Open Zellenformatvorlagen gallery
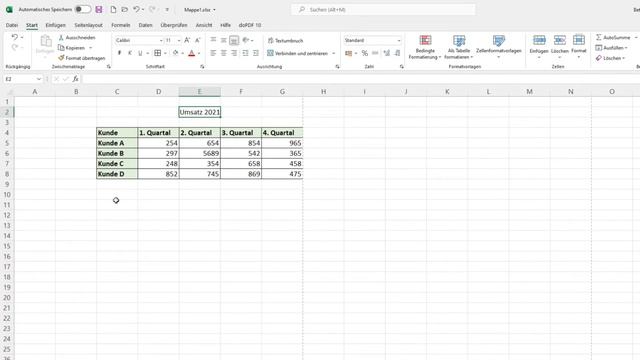Screen dimensions: 640x360 pos(499,47)
